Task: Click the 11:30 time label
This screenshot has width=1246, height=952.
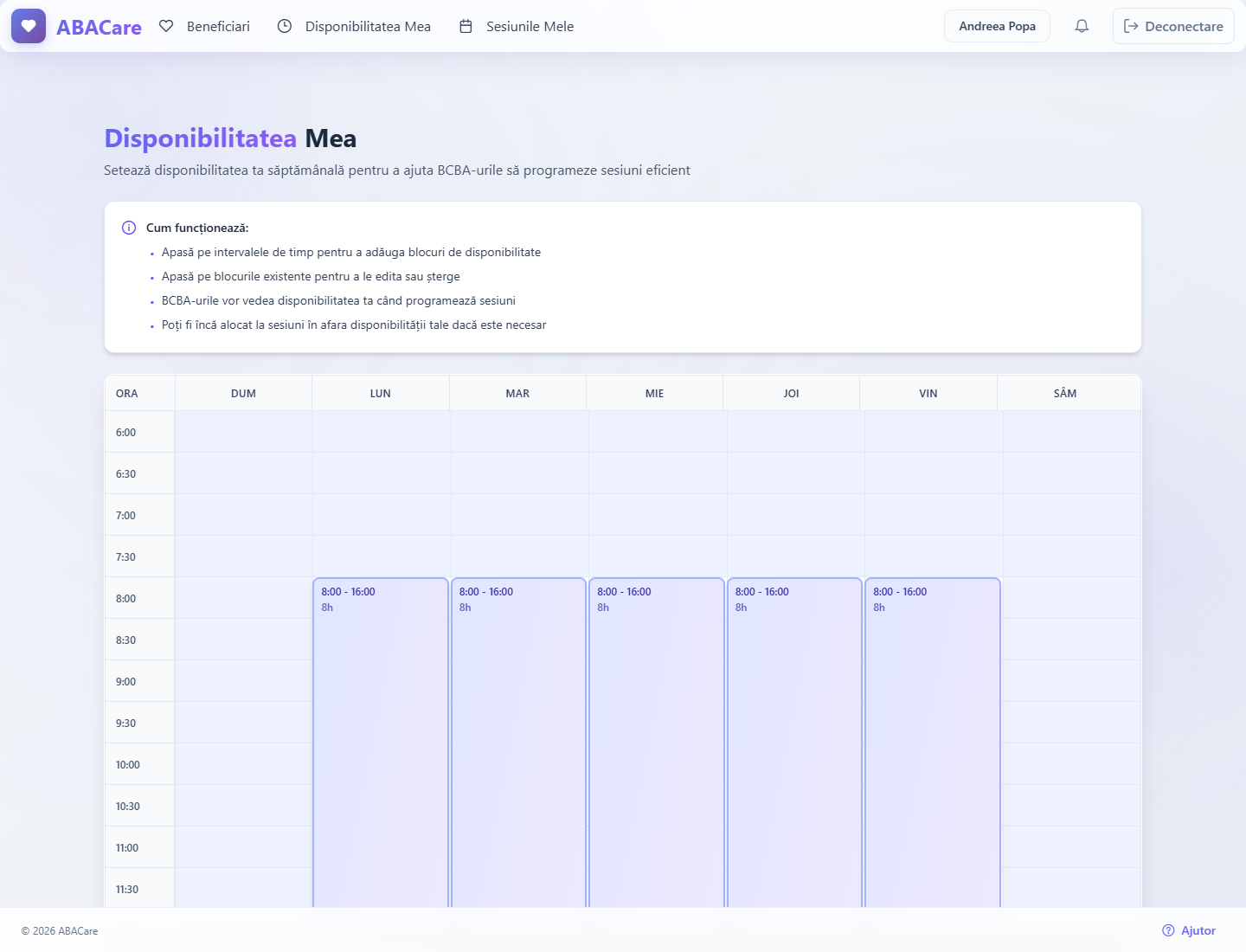Action: point(127,889)
